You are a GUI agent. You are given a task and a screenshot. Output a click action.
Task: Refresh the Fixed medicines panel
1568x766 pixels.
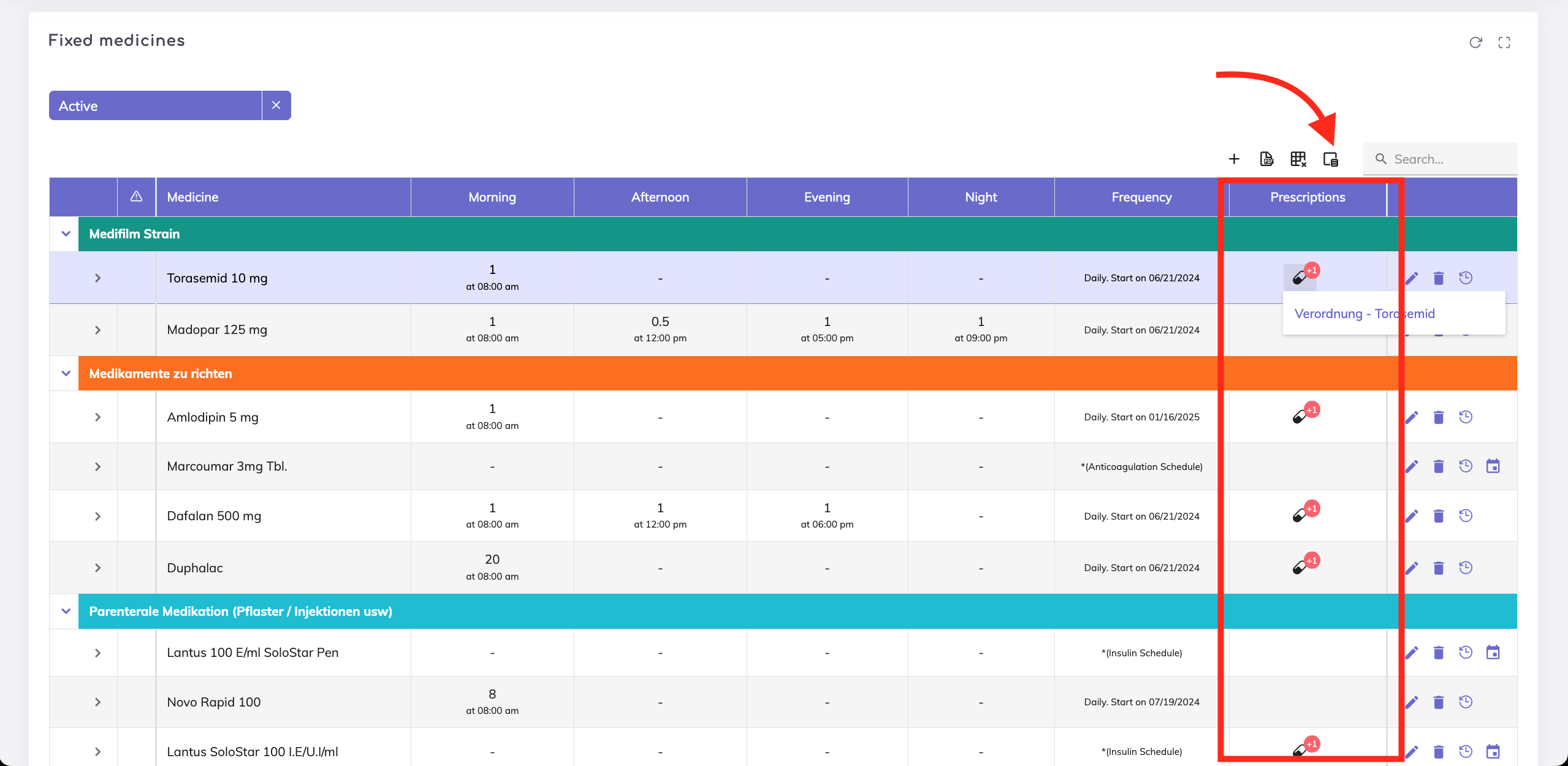pos(1475,42)
